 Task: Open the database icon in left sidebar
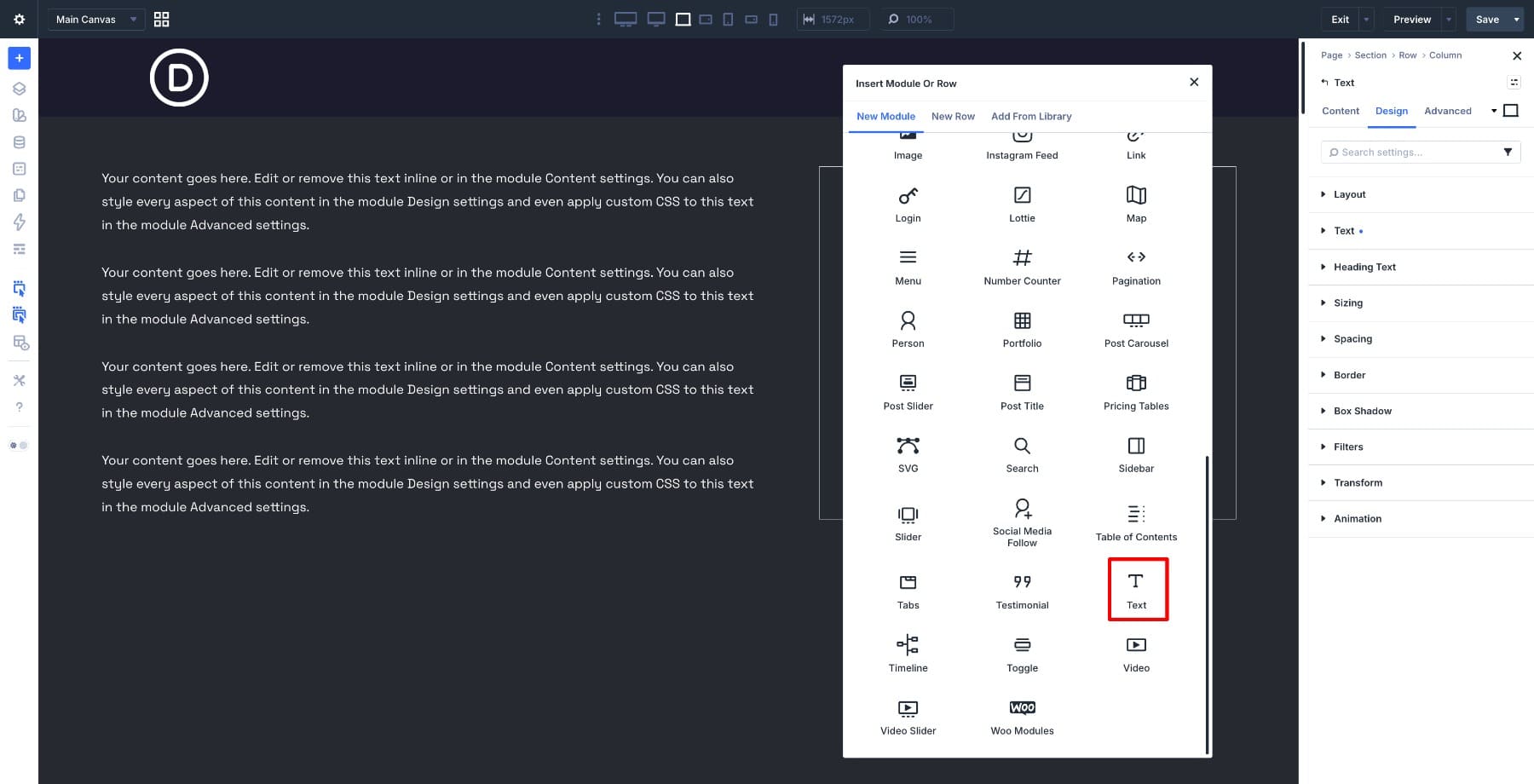(x=19, y=142)
